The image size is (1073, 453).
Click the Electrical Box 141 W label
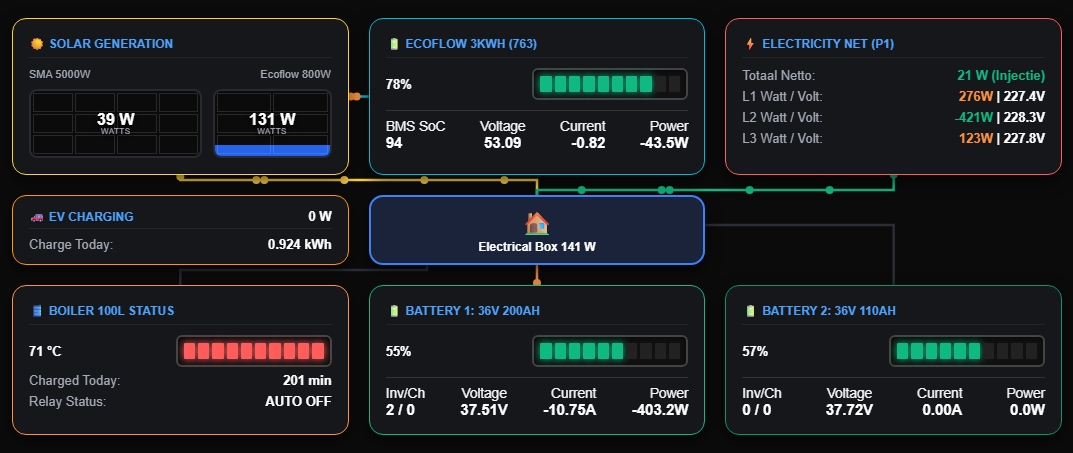point(537,247)
